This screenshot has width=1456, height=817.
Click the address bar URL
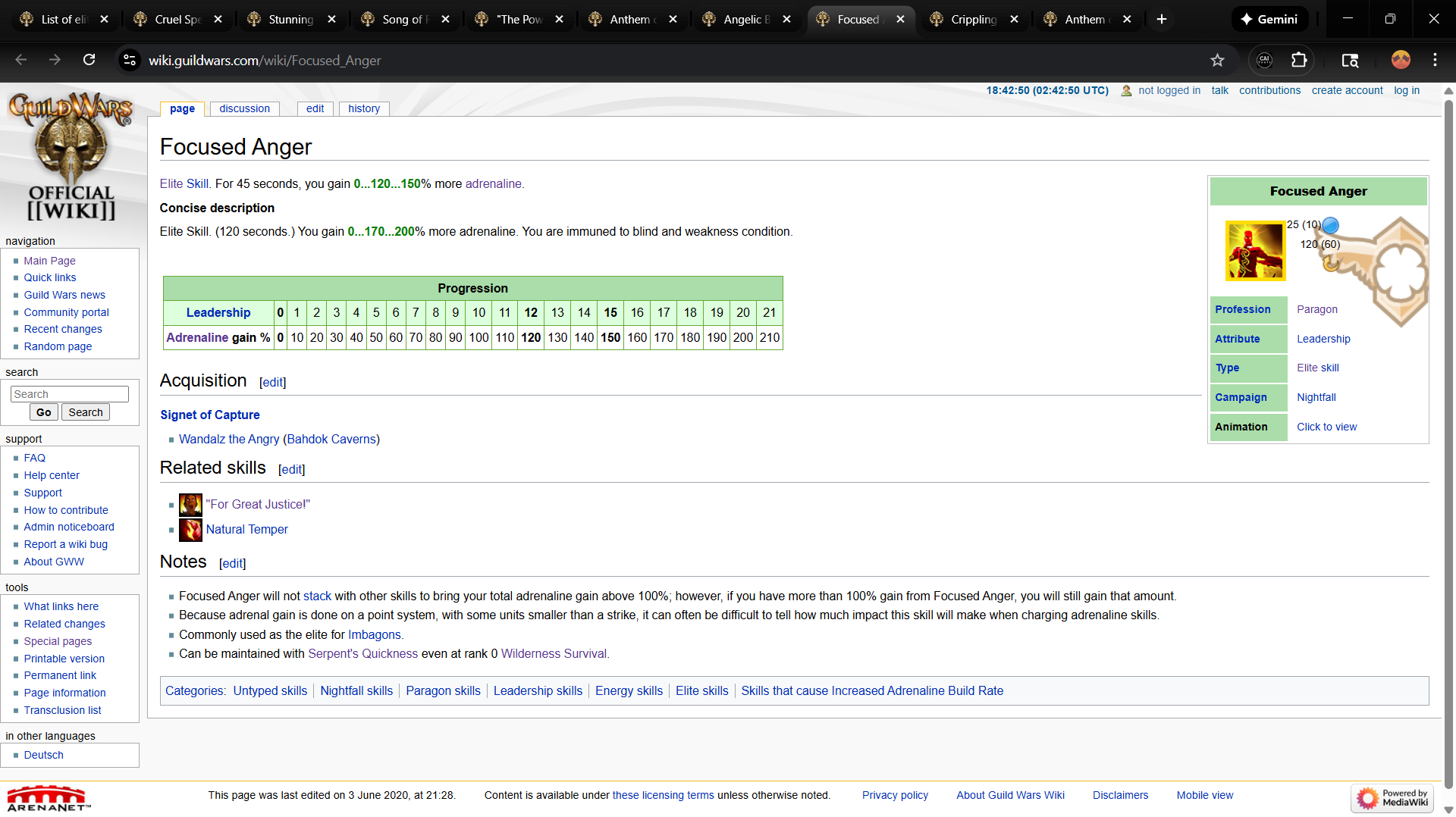click(265, 60)
